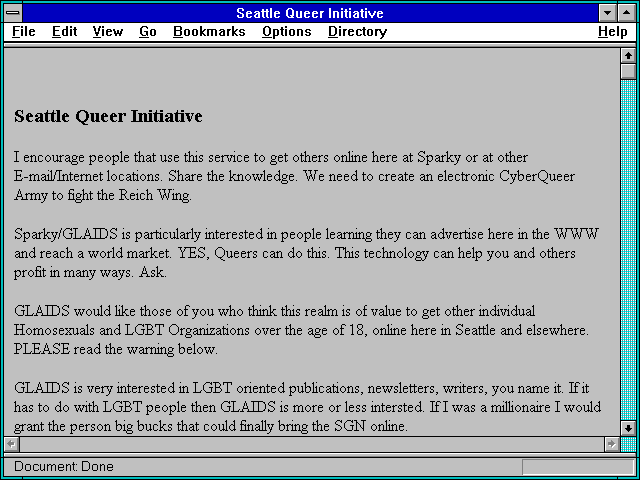
Task: Click the vertical scrollbar thumb
Action: click(x=628, y=71)
